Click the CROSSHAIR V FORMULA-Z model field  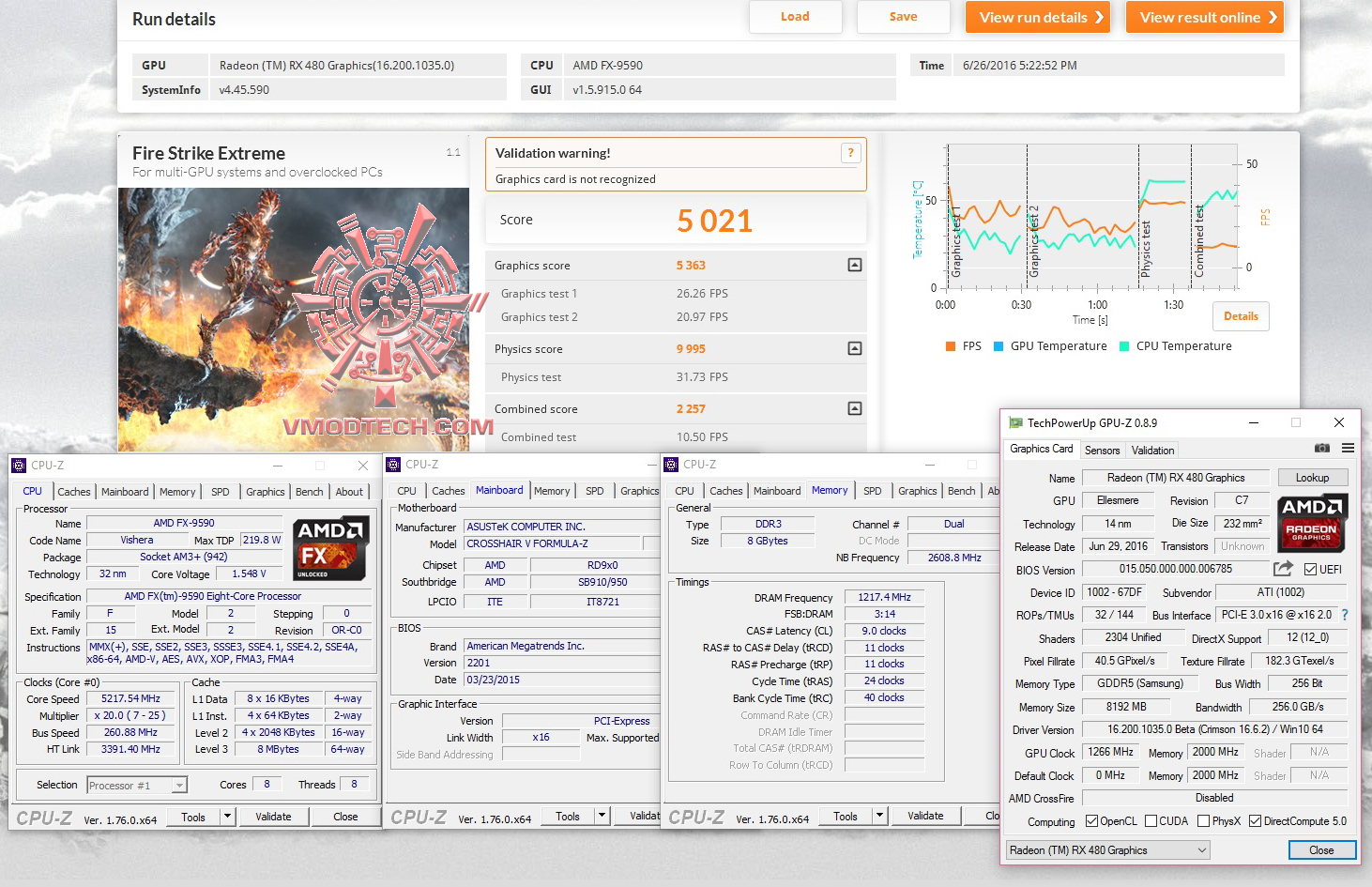point(553,543)
